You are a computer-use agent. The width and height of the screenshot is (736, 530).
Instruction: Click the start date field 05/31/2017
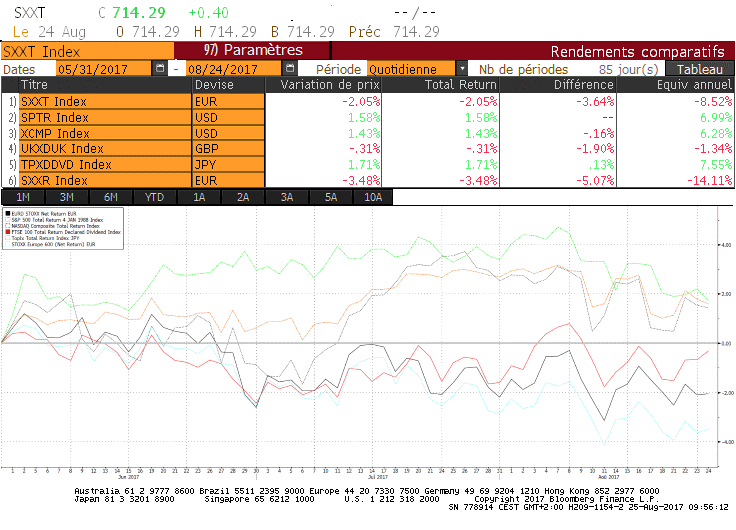tap(103, 69)
